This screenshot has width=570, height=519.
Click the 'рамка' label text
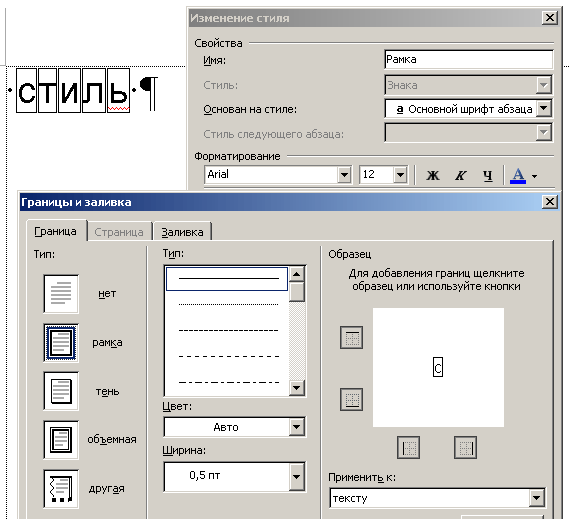coord(107,343)
